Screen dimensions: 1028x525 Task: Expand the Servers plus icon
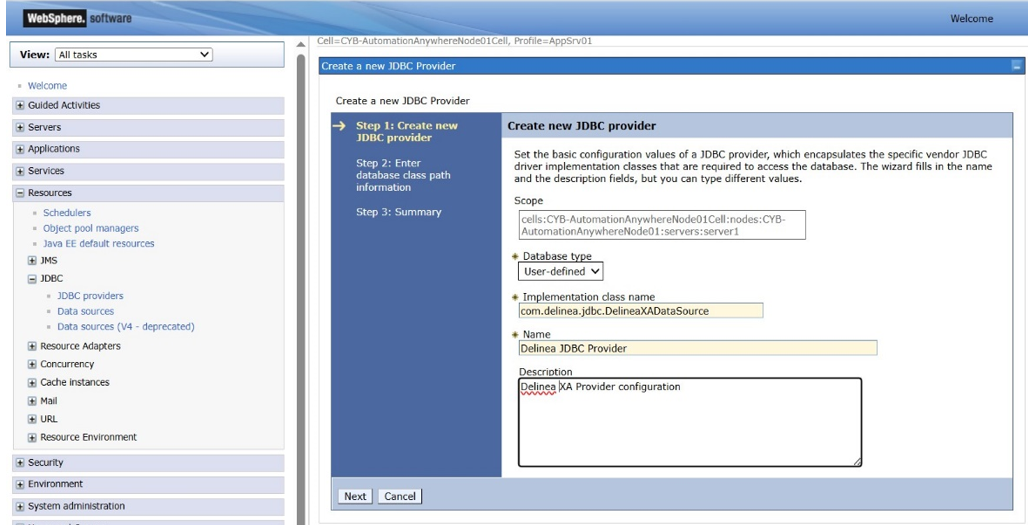coord(22,128)
